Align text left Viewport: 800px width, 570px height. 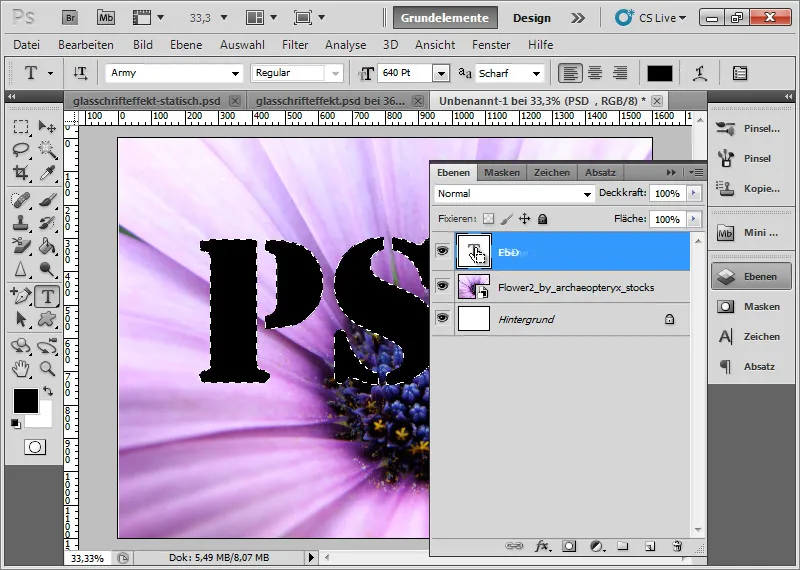(x=570, y=73)
